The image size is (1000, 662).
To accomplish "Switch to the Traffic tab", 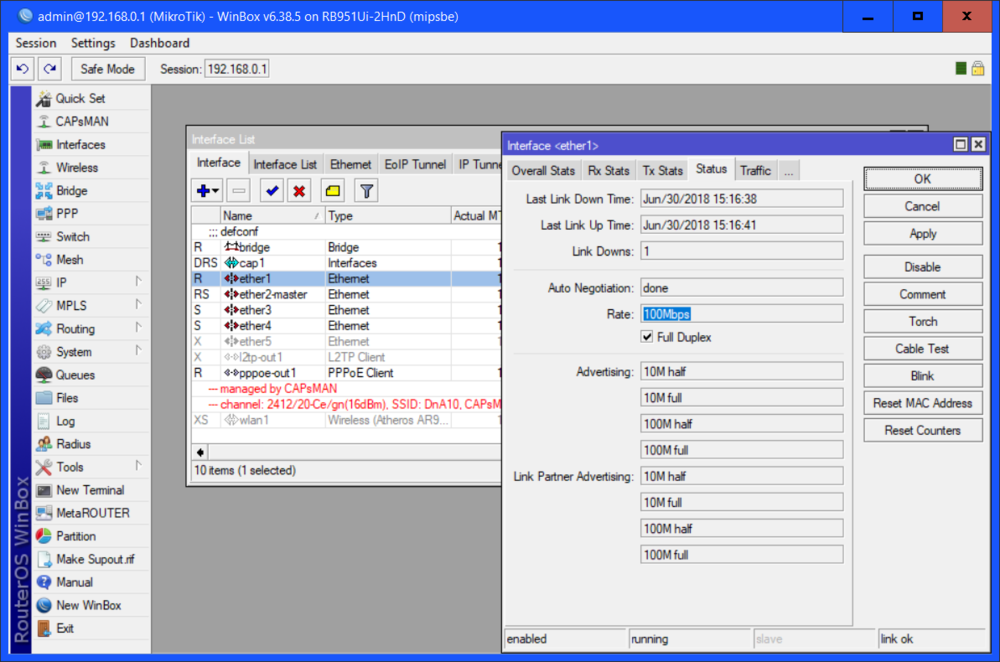I will point(756,171).
